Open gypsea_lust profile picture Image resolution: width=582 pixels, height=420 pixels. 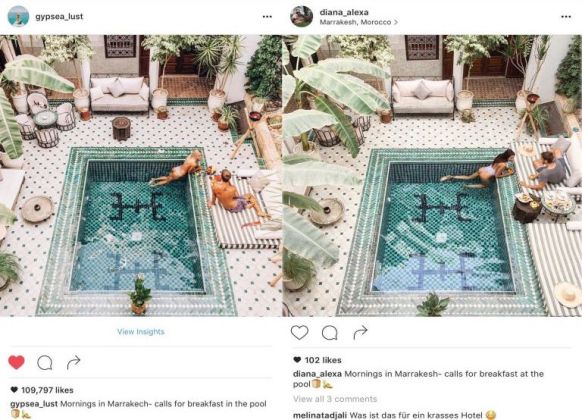18,16
